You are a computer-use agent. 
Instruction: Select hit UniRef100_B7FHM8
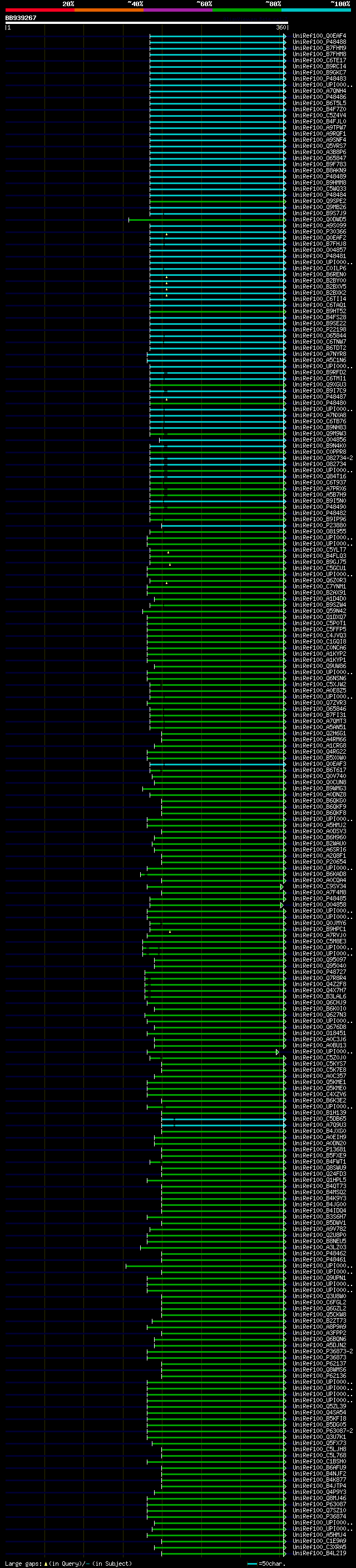[319, 54]
